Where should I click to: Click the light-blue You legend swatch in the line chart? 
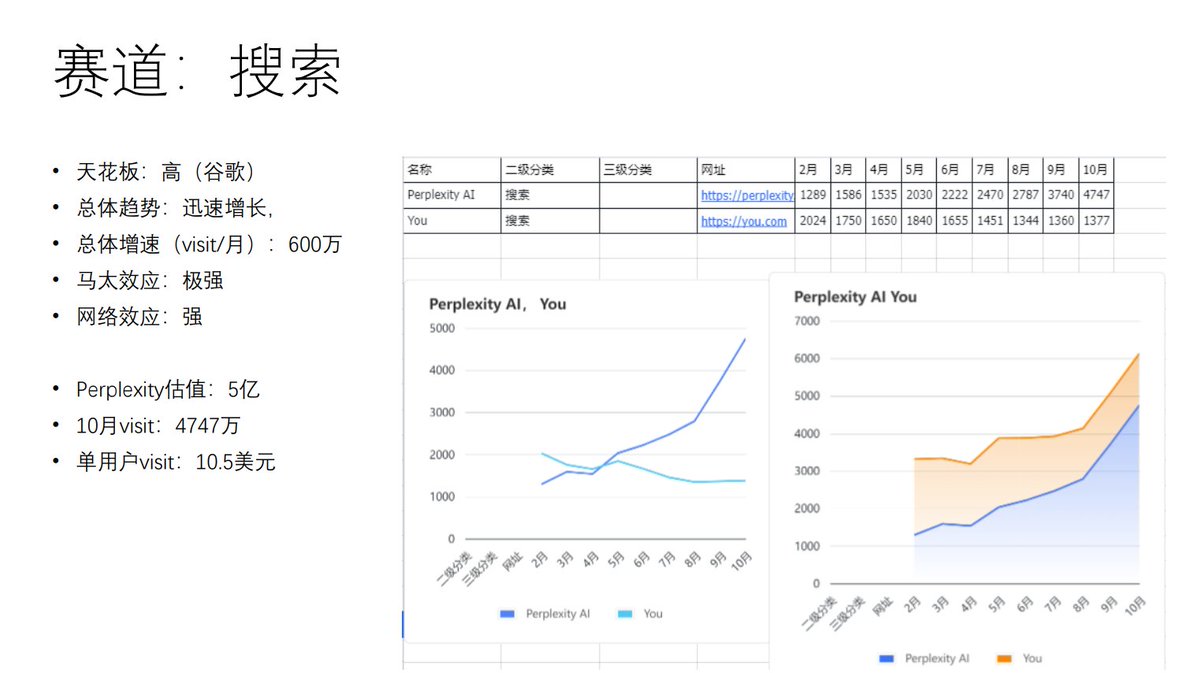[625, 614]
